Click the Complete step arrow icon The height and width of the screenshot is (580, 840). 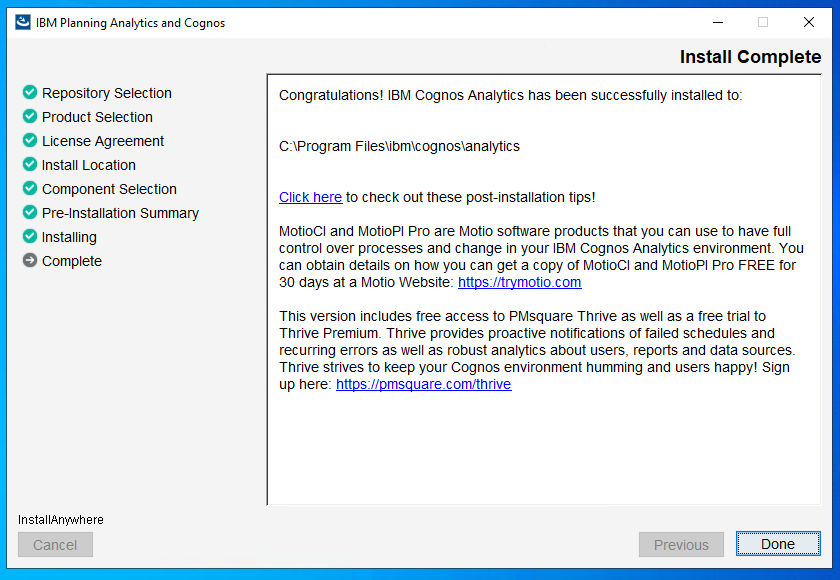pyautogui.click(x=30, y=260)
